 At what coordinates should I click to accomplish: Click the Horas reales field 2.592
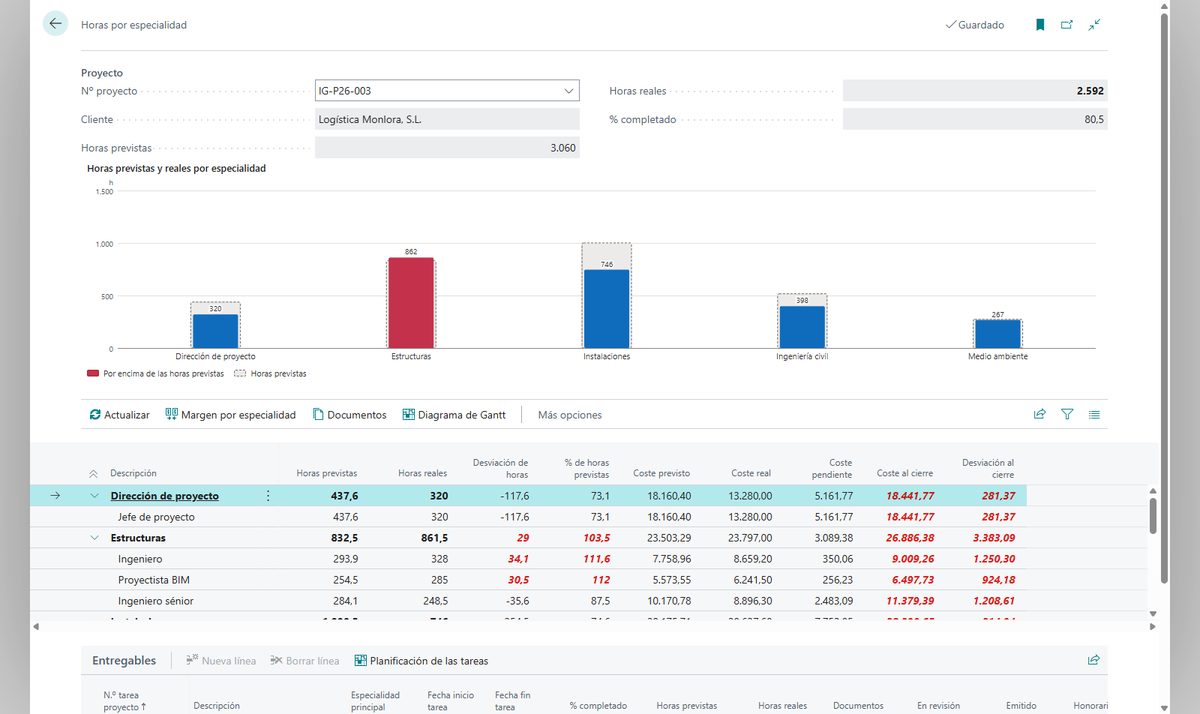click(x=975, y=91)
